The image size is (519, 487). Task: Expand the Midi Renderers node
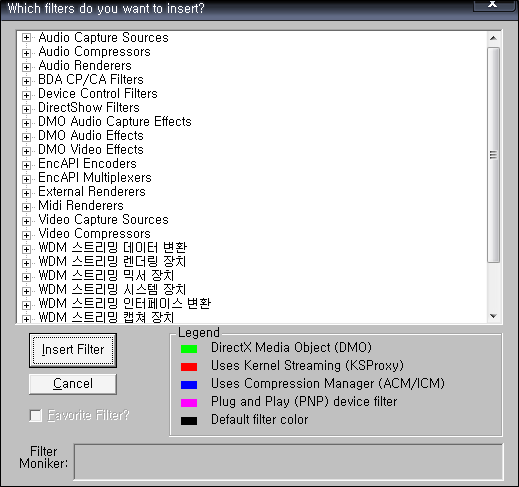[26, 207]
